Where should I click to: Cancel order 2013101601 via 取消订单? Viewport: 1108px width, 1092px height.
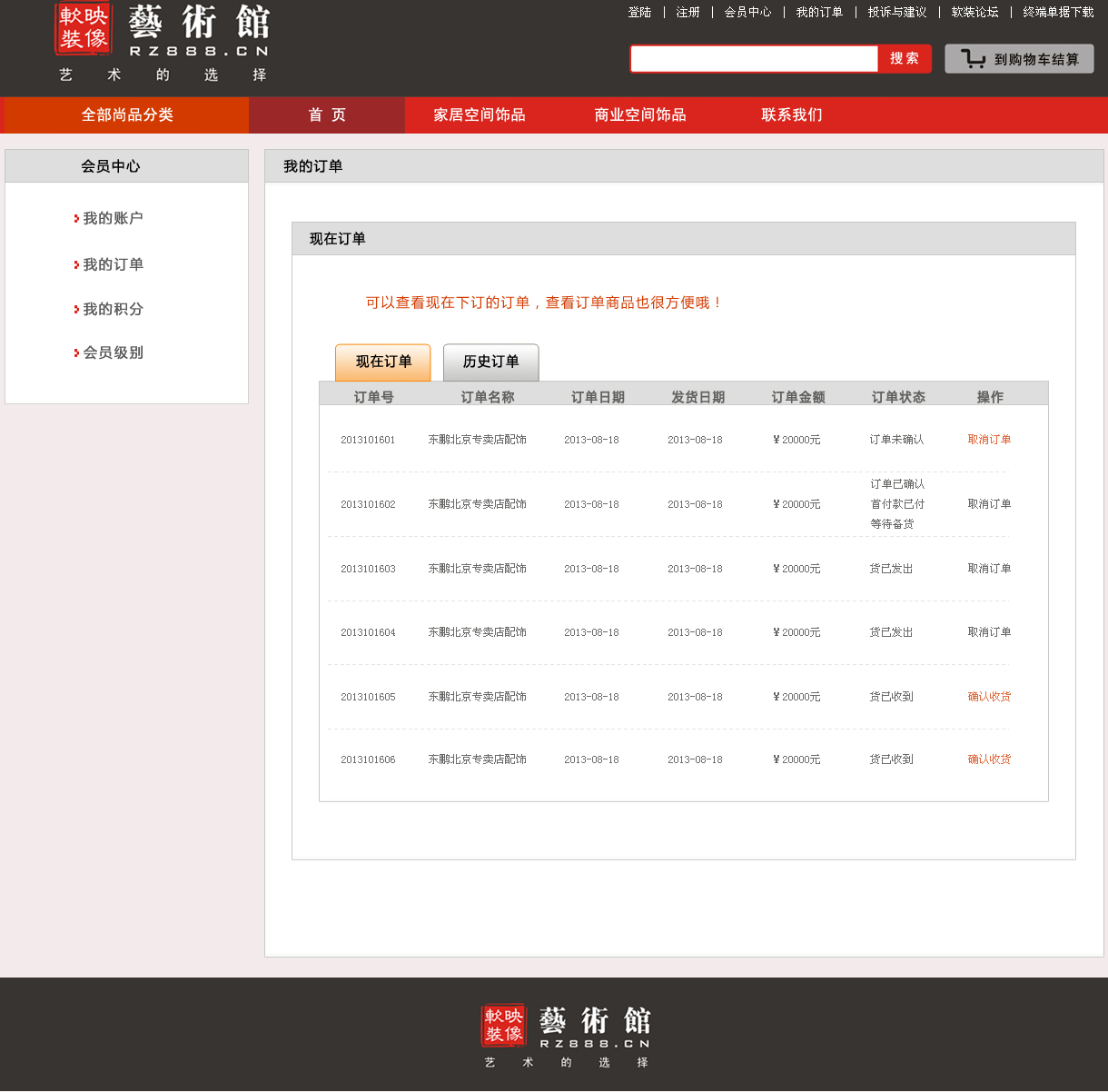[x=989, y=440]
